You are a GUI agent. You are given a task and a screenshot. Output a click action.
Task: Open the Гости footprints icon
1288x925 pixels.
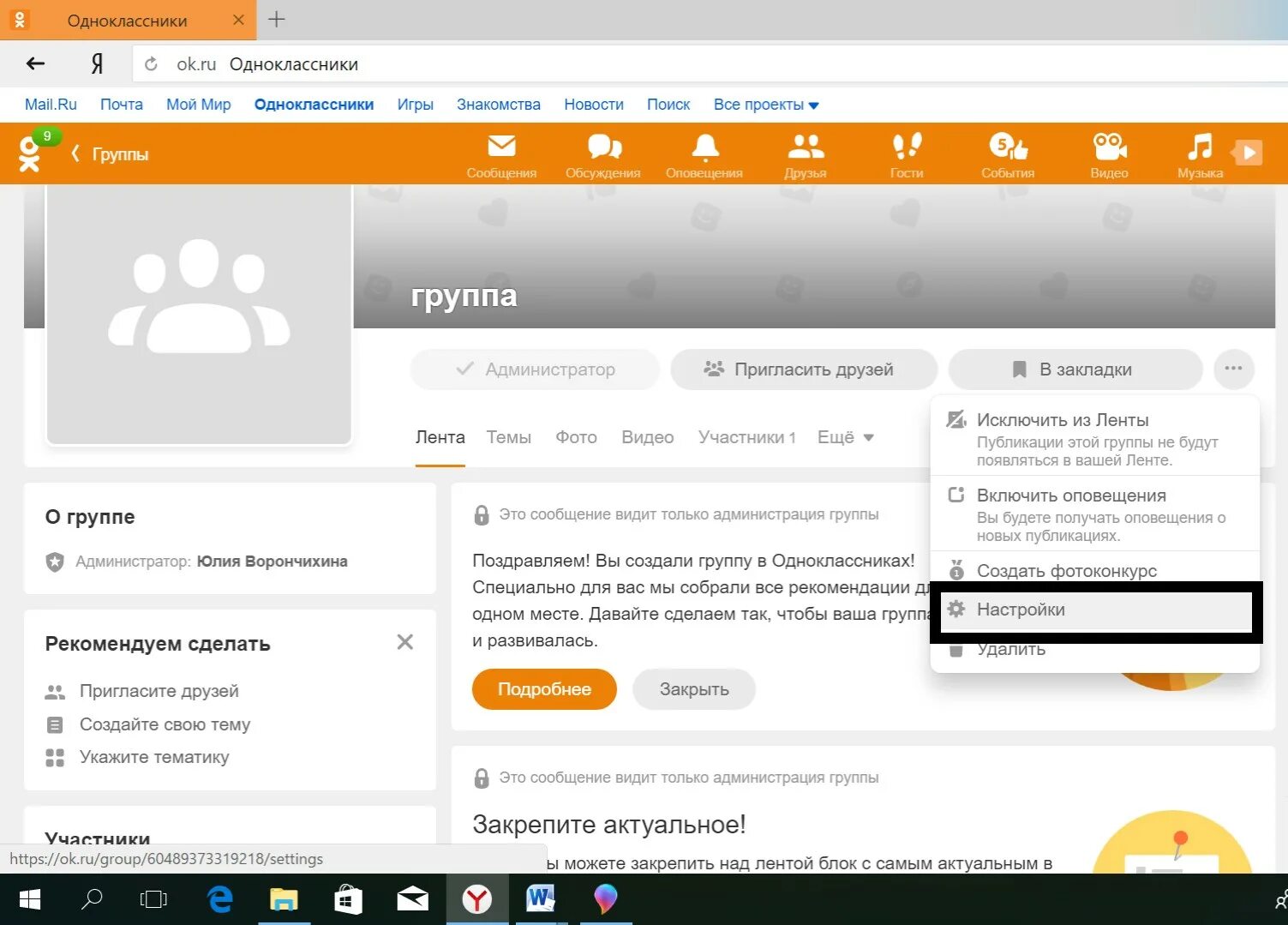tap(907, 155)
